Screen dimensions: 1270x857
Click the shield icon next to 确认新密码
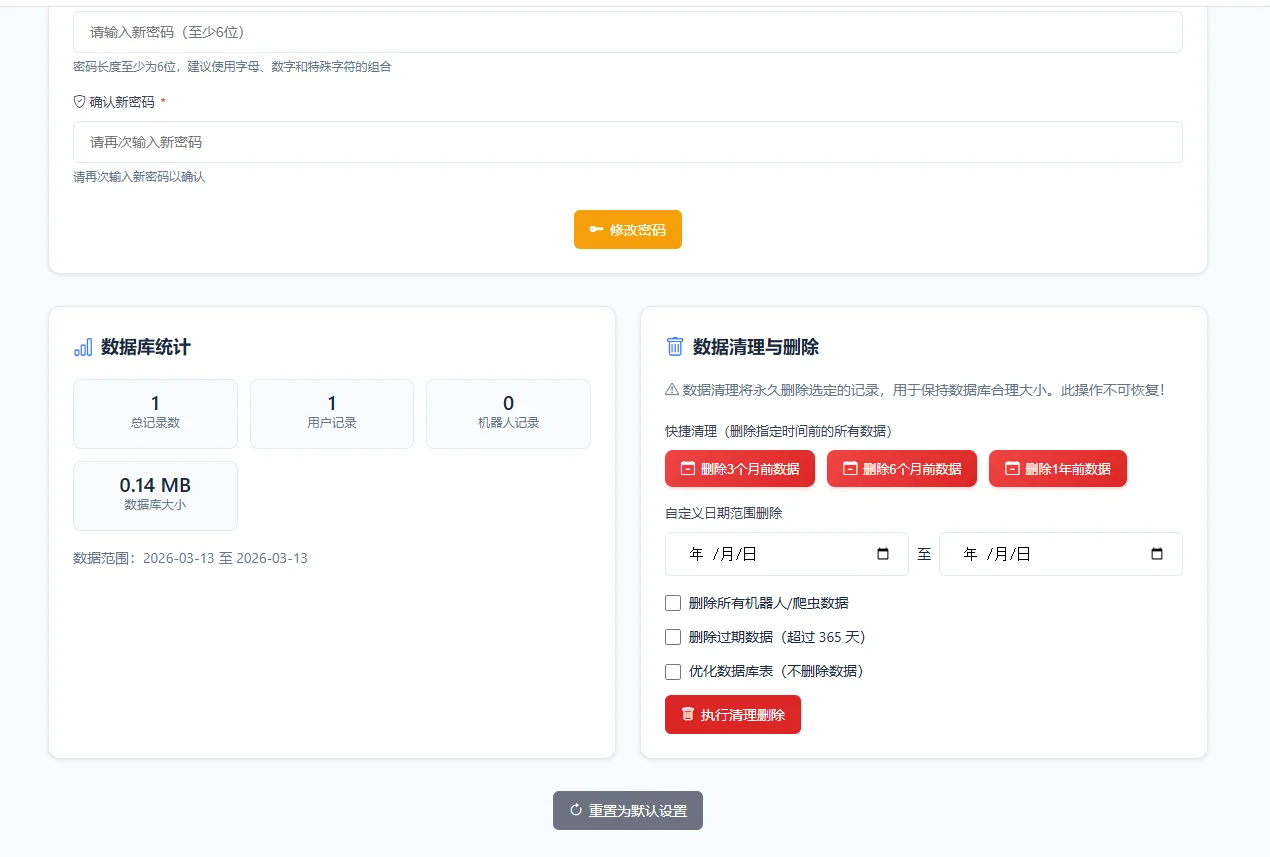[x=80, y=102]
